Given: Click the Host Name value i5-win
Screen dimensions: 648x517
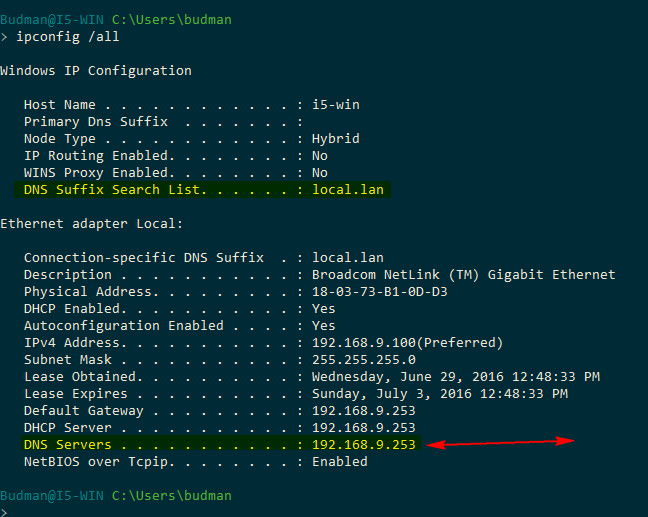Looking at the screenshot, I should click(336, 105).
